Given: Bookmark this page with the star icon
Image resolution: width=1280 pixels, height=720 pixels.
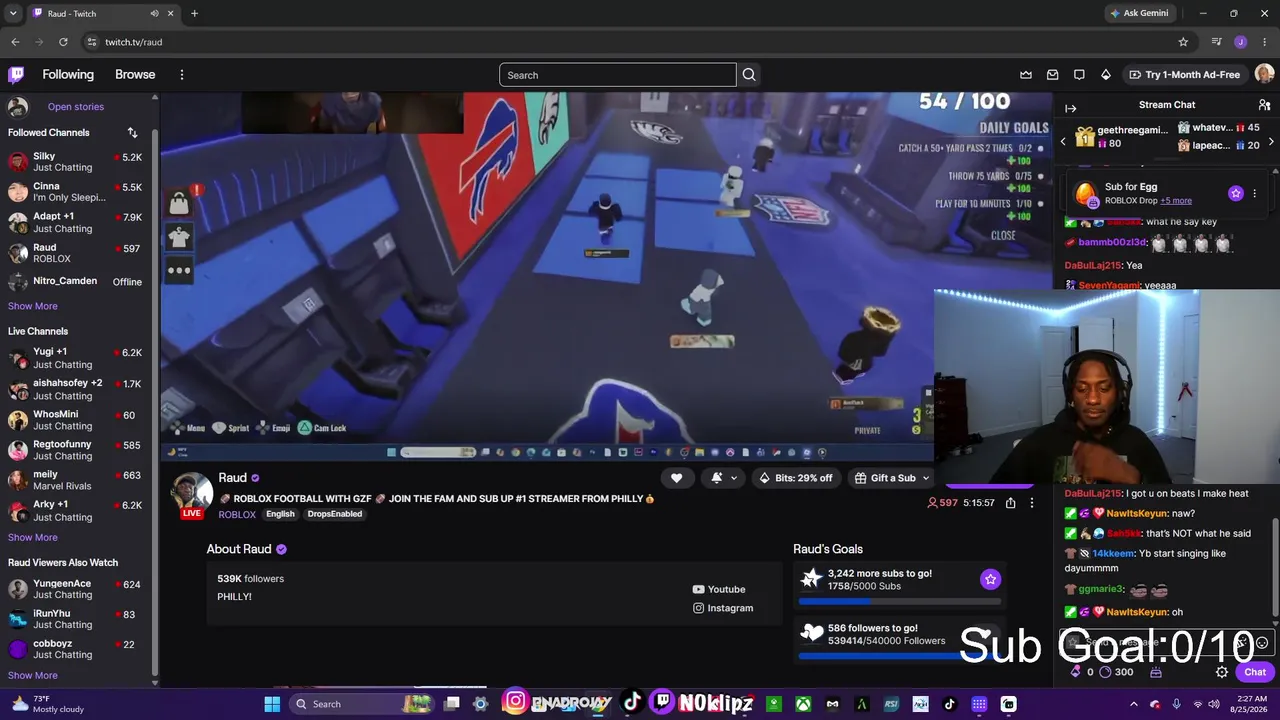Looking at the screenshot, I should [x=1183, y=42].
